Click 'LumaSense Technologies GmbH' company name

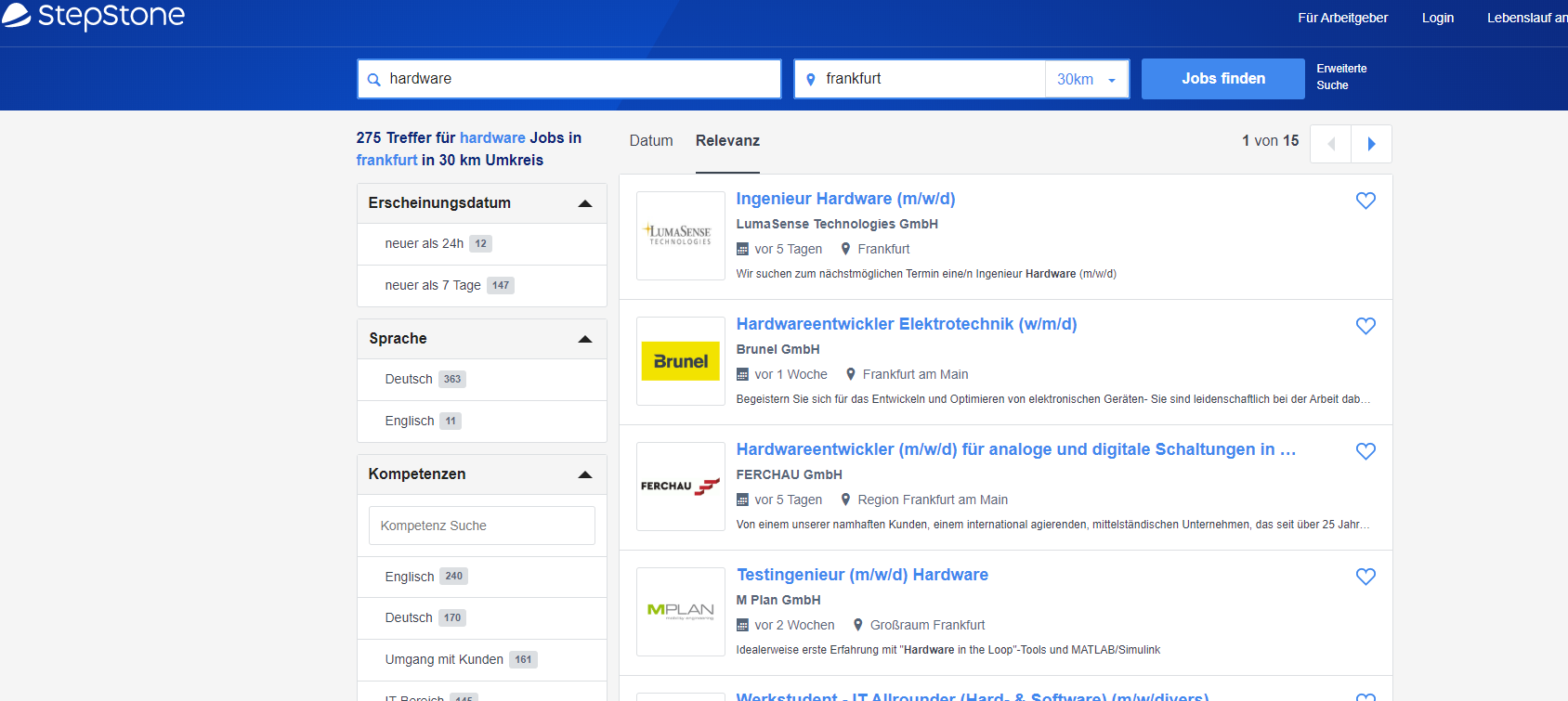[x=837, y=224]
